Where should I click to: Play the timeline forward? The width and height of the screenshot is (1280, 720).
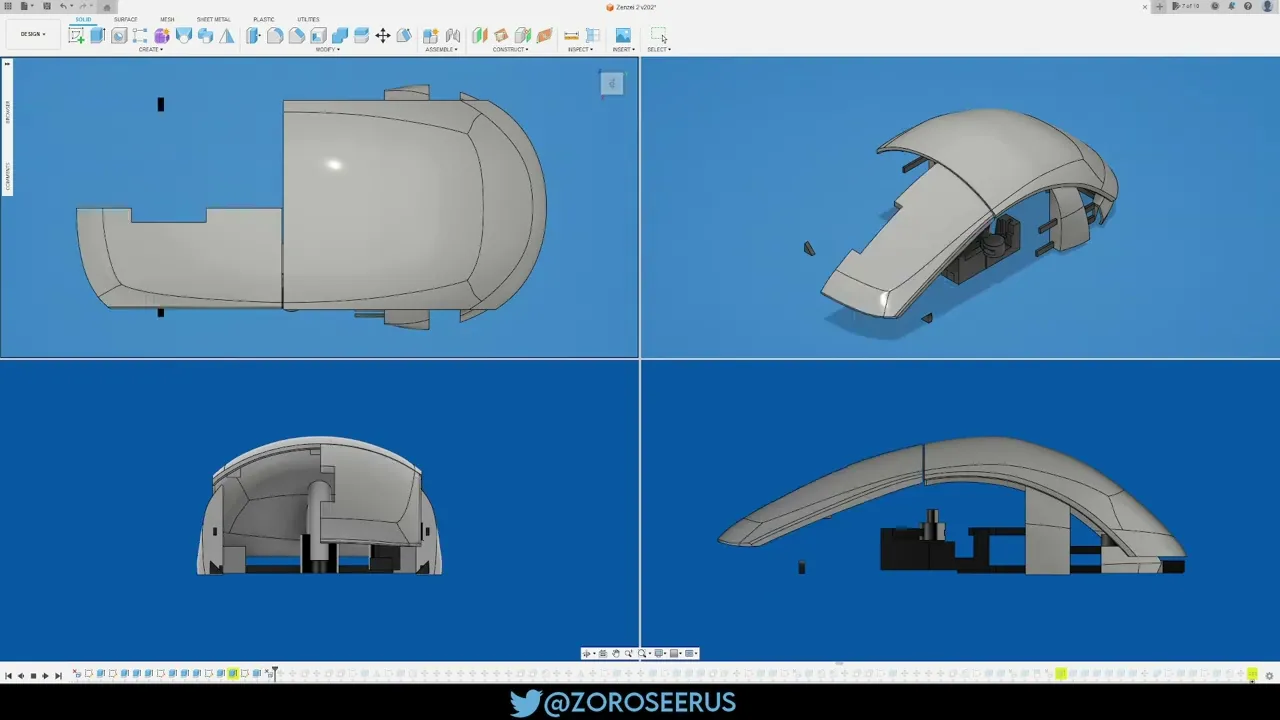45,676
